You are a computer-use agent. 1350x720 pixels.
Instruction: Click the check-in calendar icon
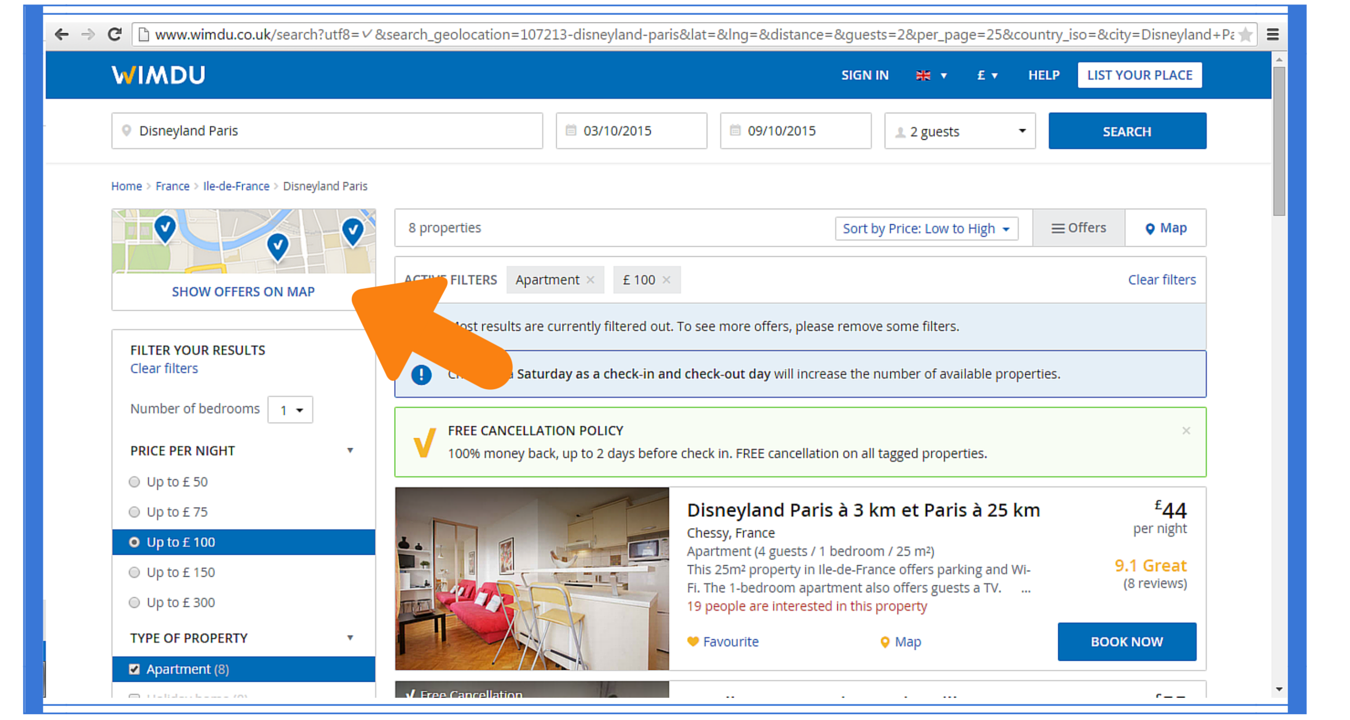point(571,131)
